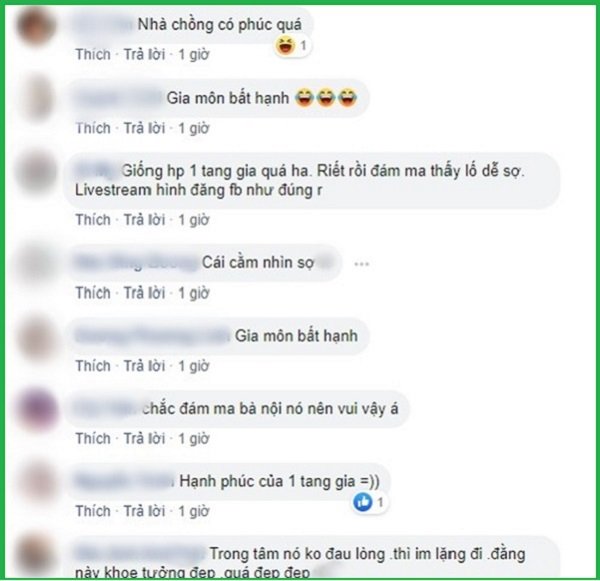The width and height of the screenshot is (600, 581).
Task: Open the three-dot menu beside 'Cái cằm nhìn sợ'
Action: point(362,264)
